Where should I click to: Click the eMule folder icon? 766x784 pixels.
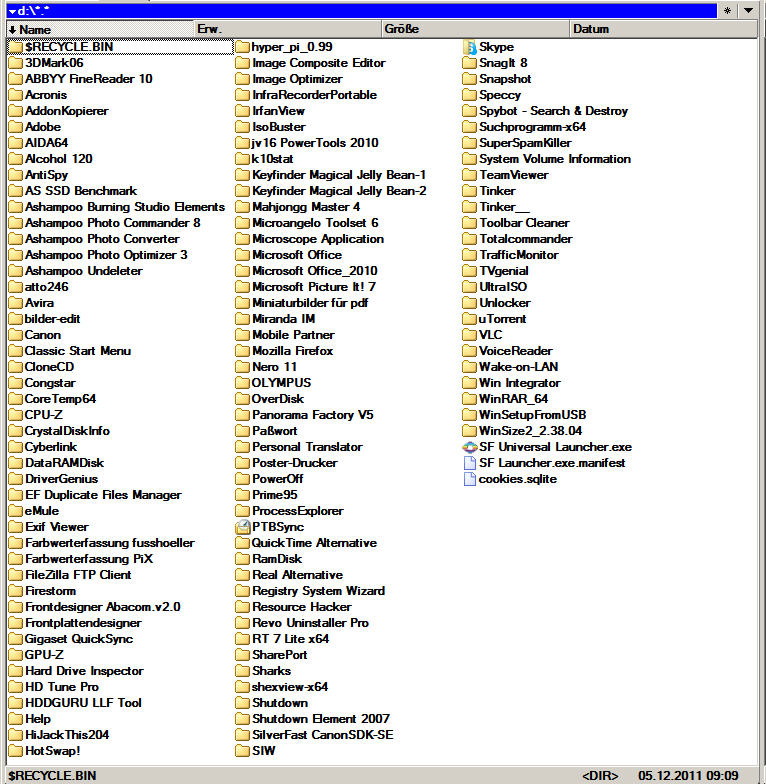(x=16, y=511)
